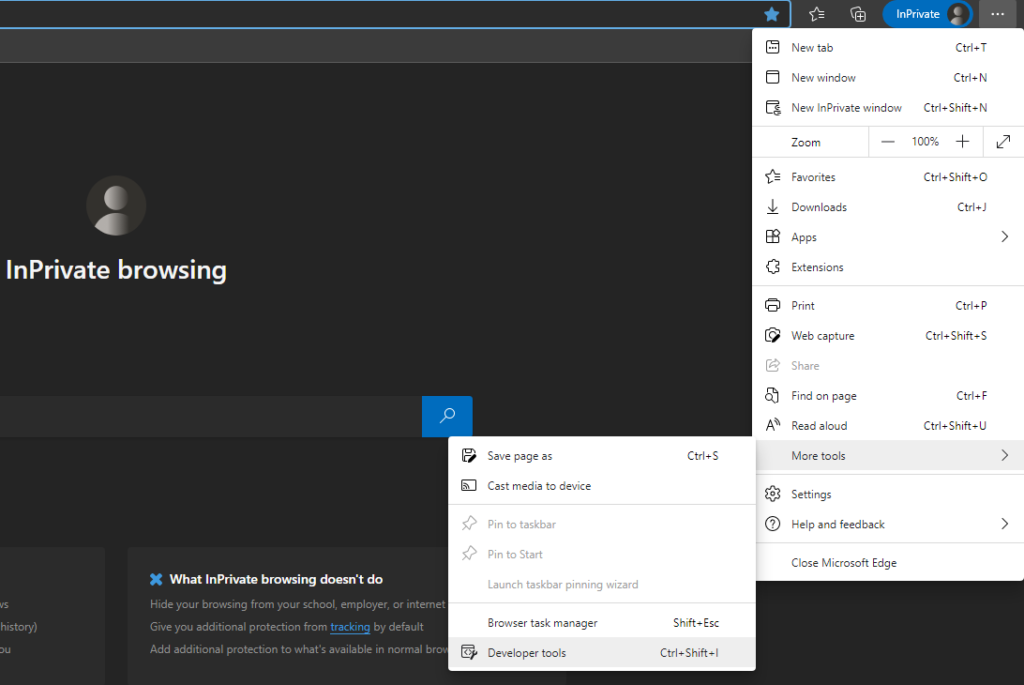Open the Collections toolbar icon
The height and width of the screenshot is (685, 1024).
coord(857,14)
